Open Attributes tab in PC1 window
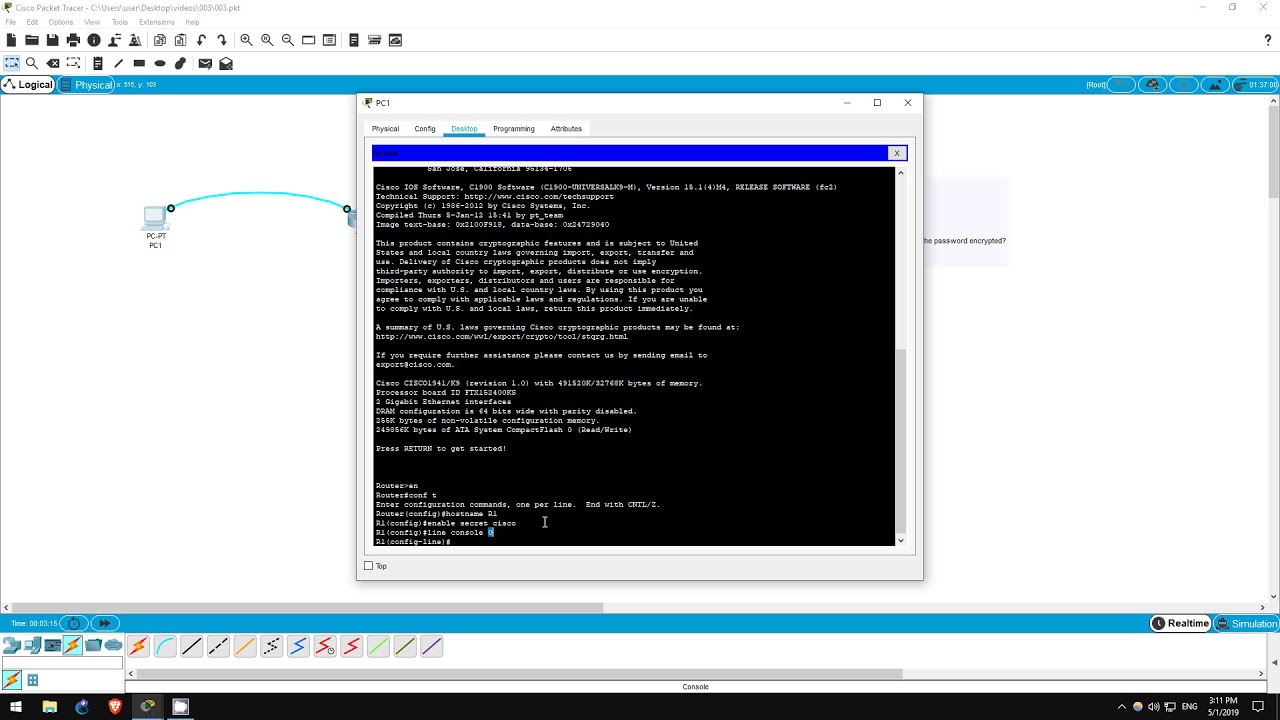This screenshot has width=1280, height=720. (x=566, y=129)
